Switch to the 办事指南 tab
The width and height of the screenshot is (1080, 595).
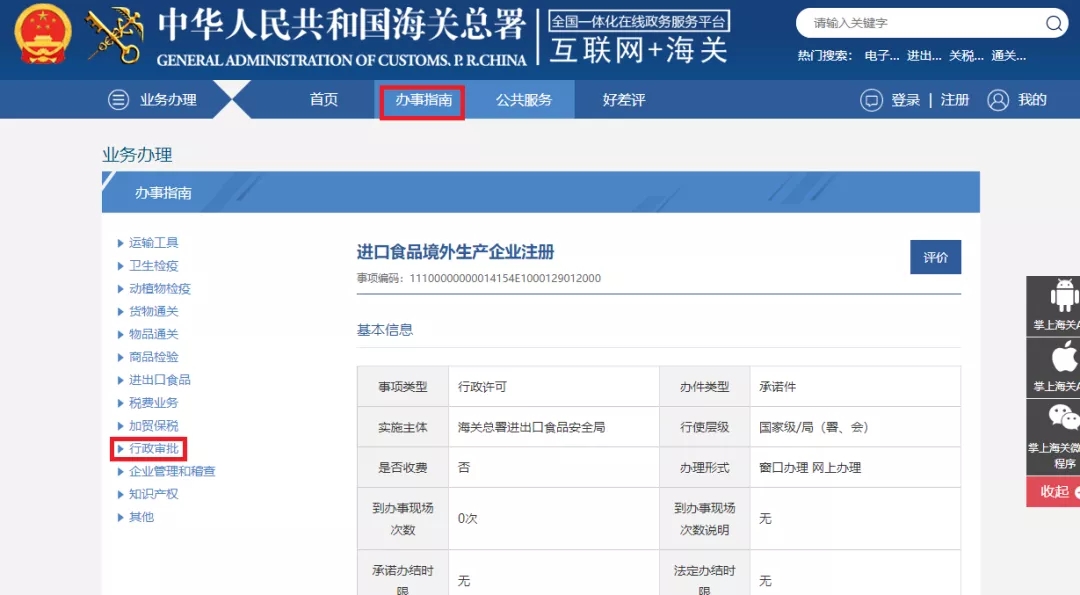[x=423, y=100]
